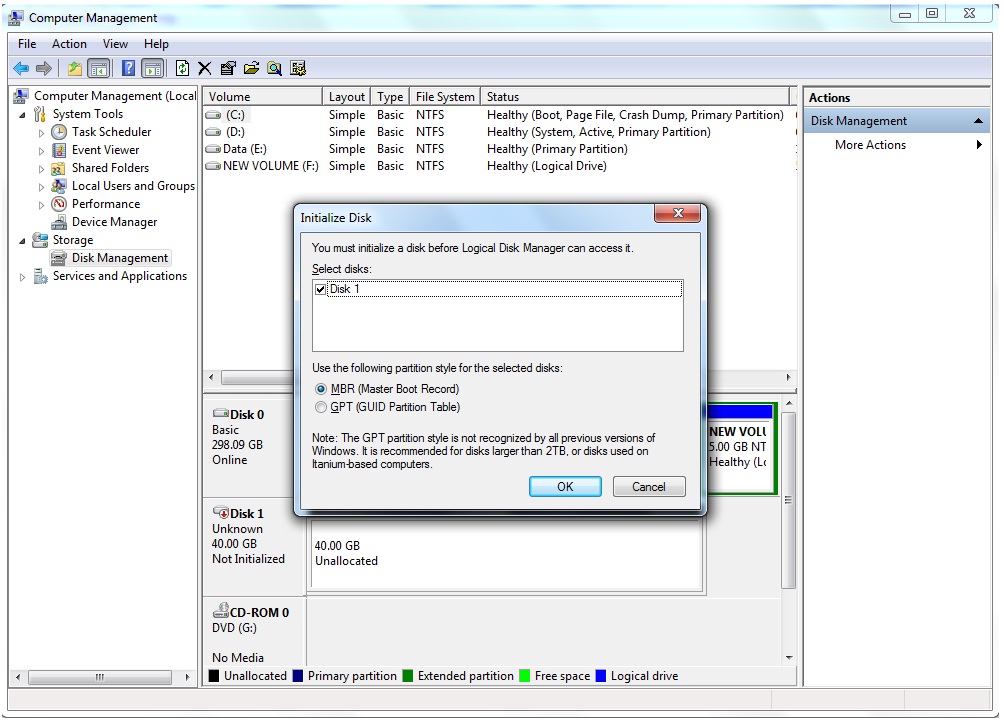Expand Services and Applications node
The height and width of the screenshot is (720, 1004).
(x=22, y=277)
